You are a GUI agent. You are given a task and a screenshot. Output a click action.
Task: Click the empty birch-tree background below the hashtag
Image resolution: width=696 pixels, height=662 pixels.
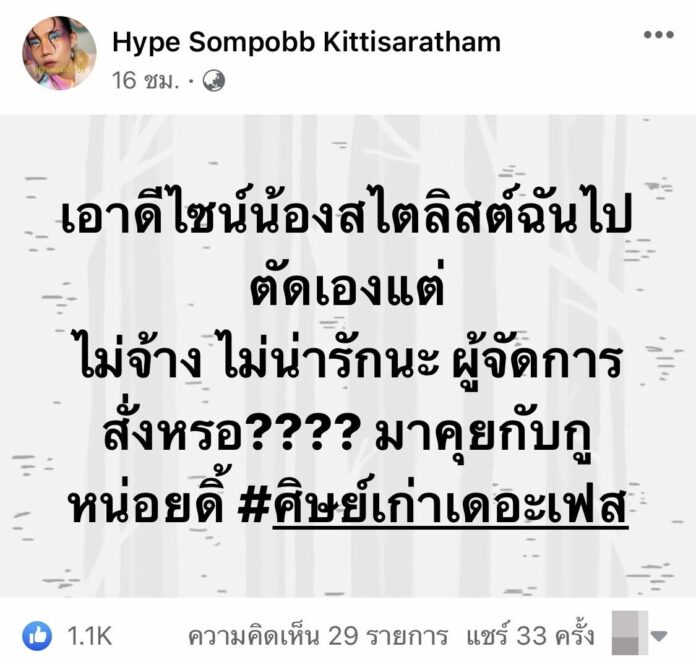coord(348,566)
